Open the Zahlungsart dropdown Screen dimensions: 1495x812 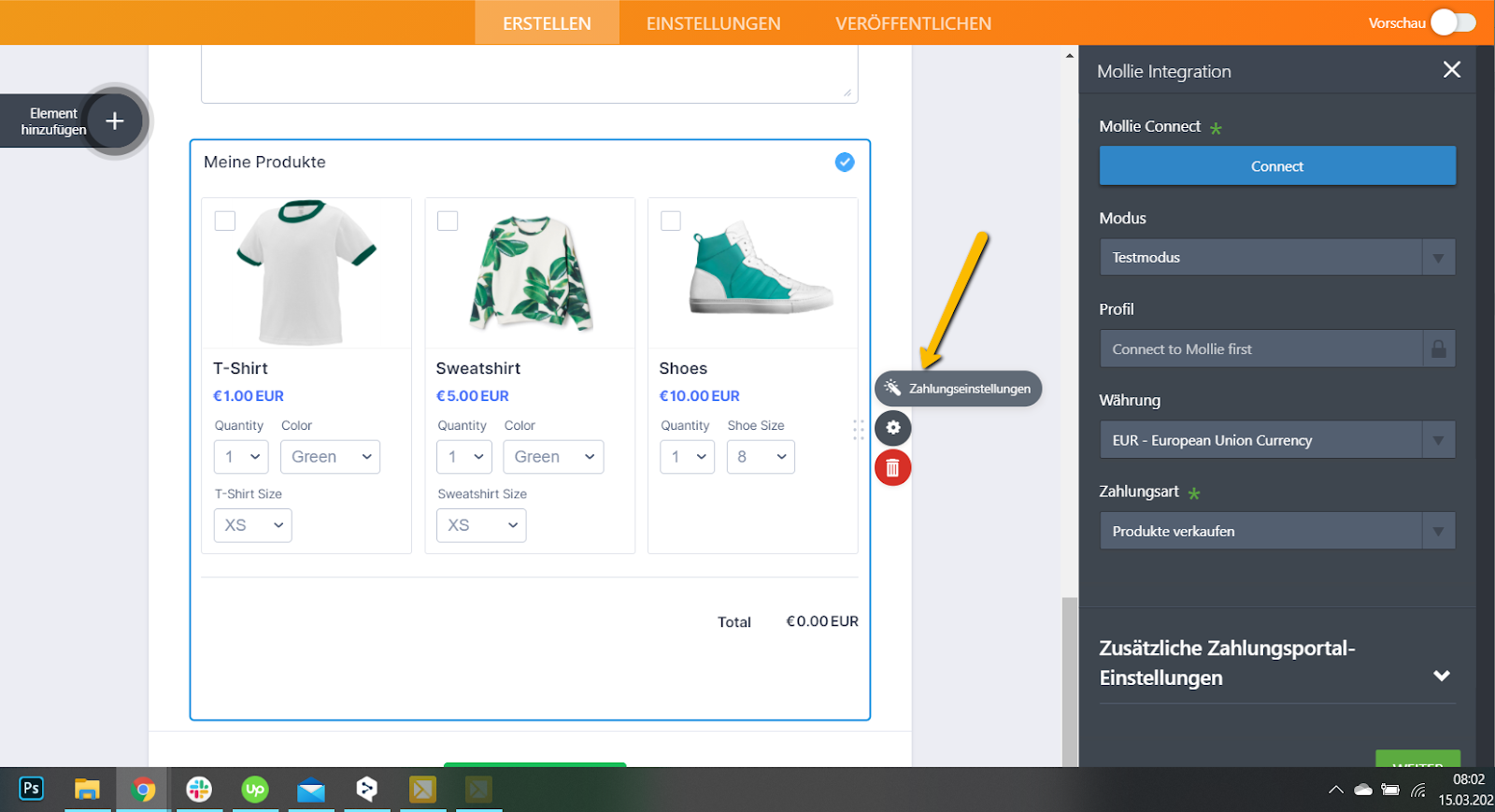(x=1277, y=531)
